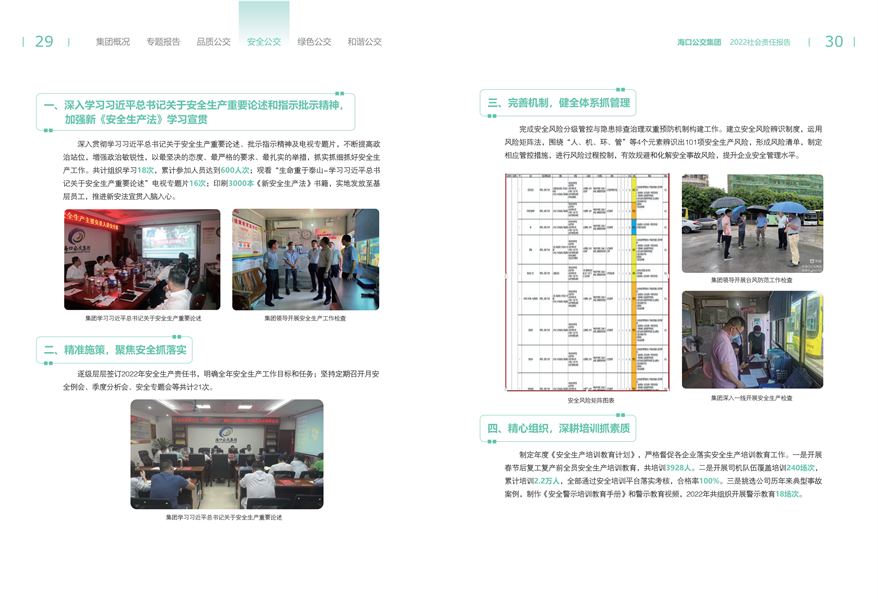878x600 pixels.
Task: Open the 安全风险矩阵图表 table image
Action: pyautogui.click(x=590, y=283)
